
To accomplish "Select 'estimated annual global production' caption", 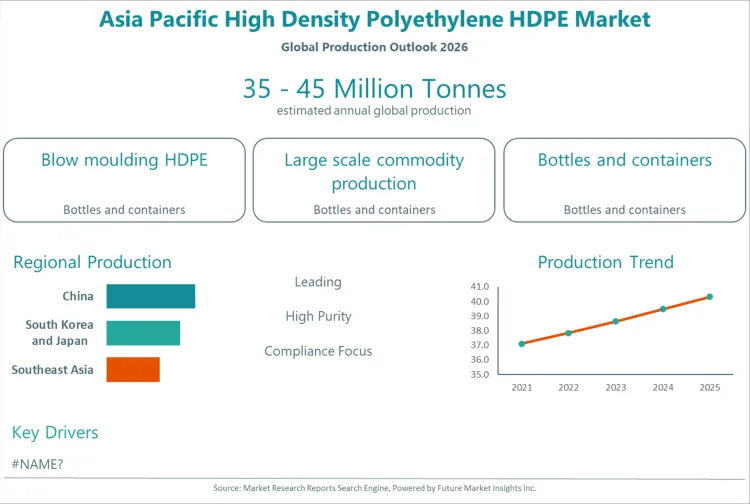I will coord(374,110).
